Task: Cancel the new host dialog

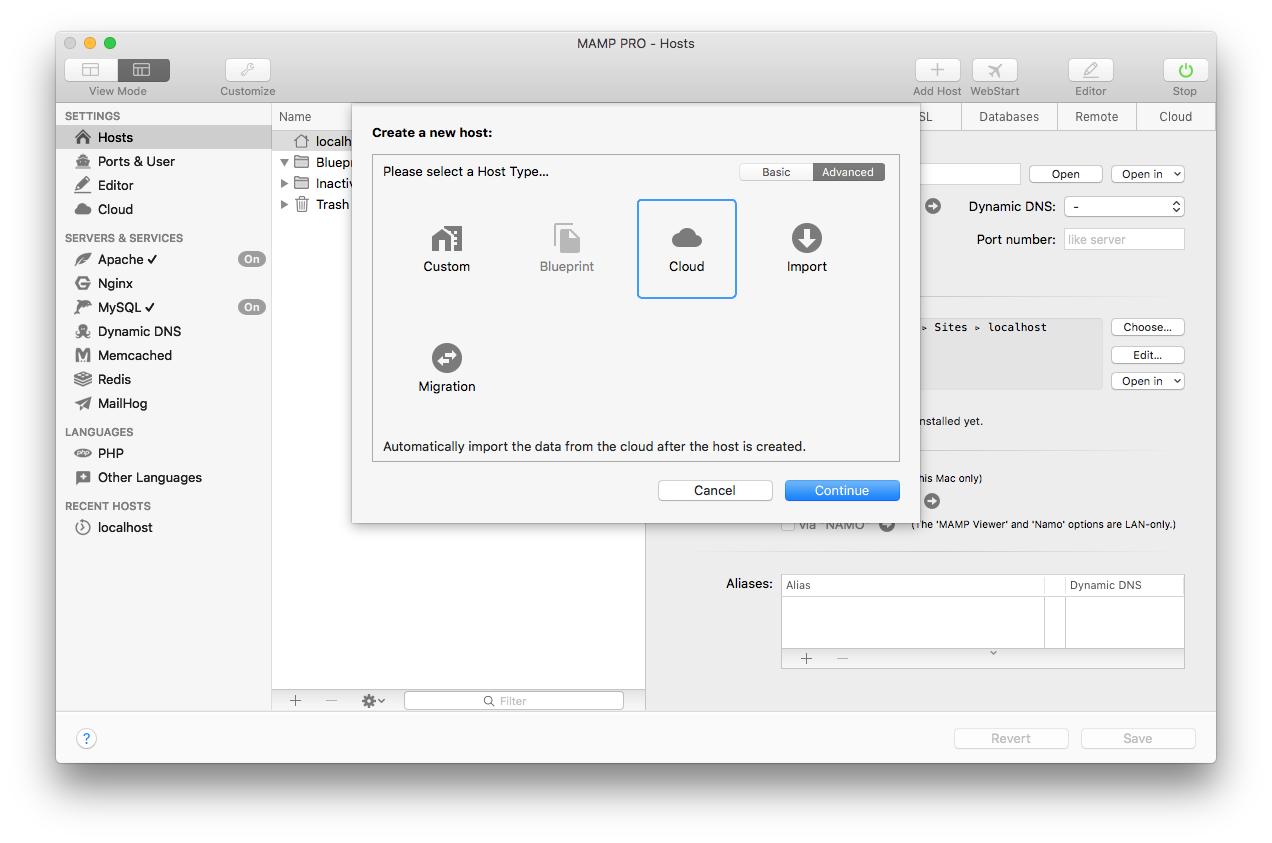Action: pos(715,490)
